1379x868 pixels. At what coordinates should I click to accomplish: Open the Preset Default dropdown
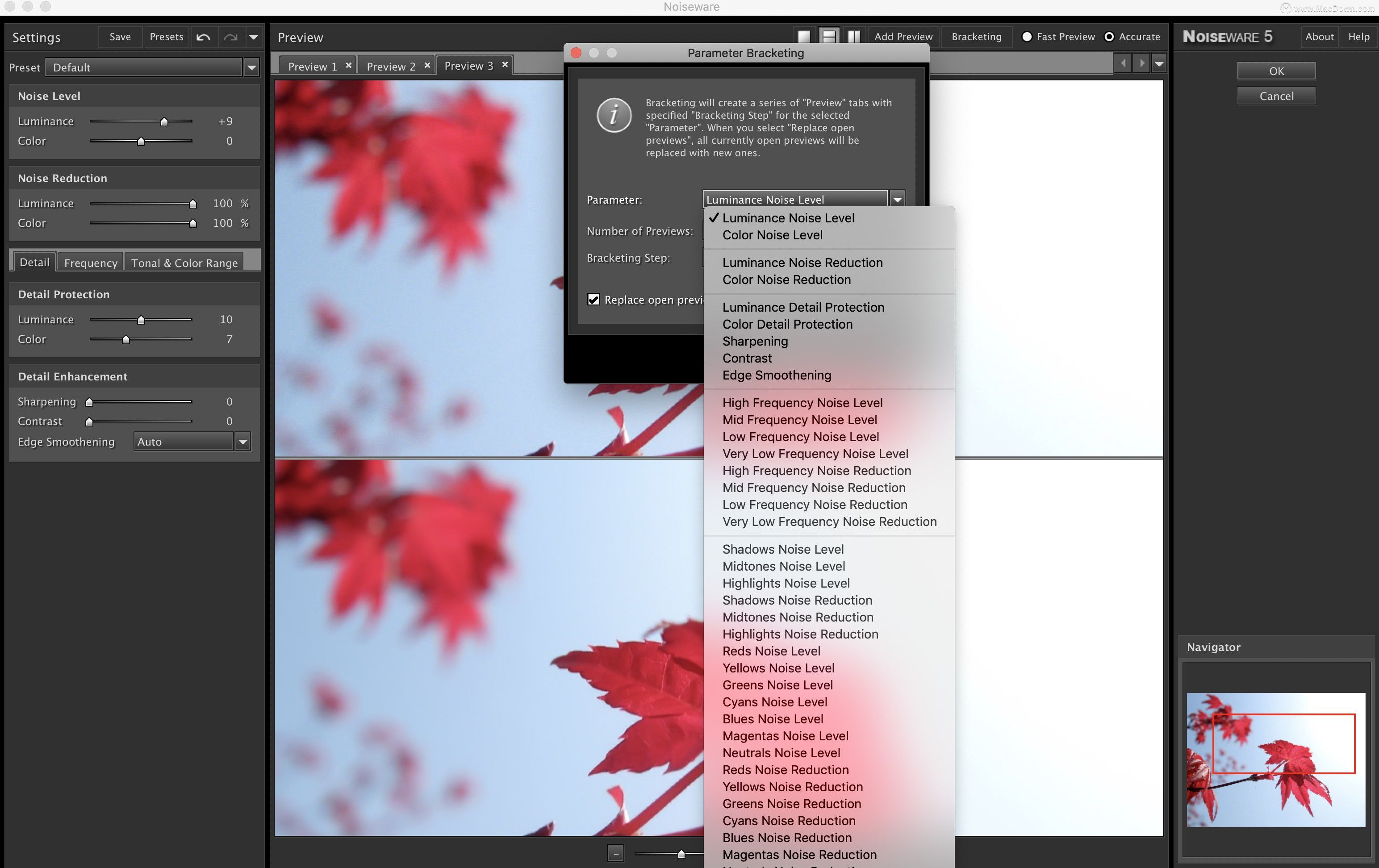[x=251, y=67]
